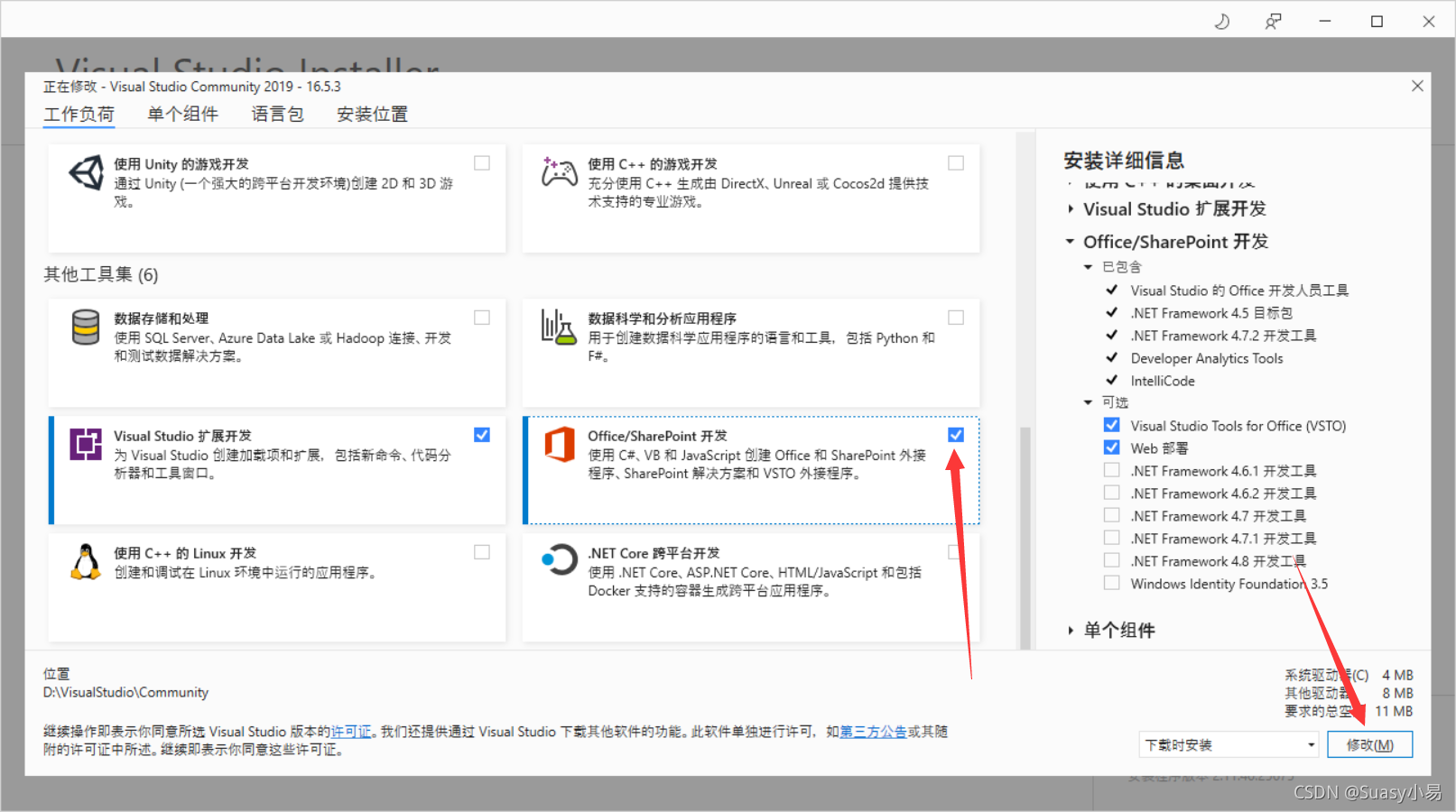Switch to the 安装位置 tab
This screenshot has height=812, width=1456.
click(373, 115)
